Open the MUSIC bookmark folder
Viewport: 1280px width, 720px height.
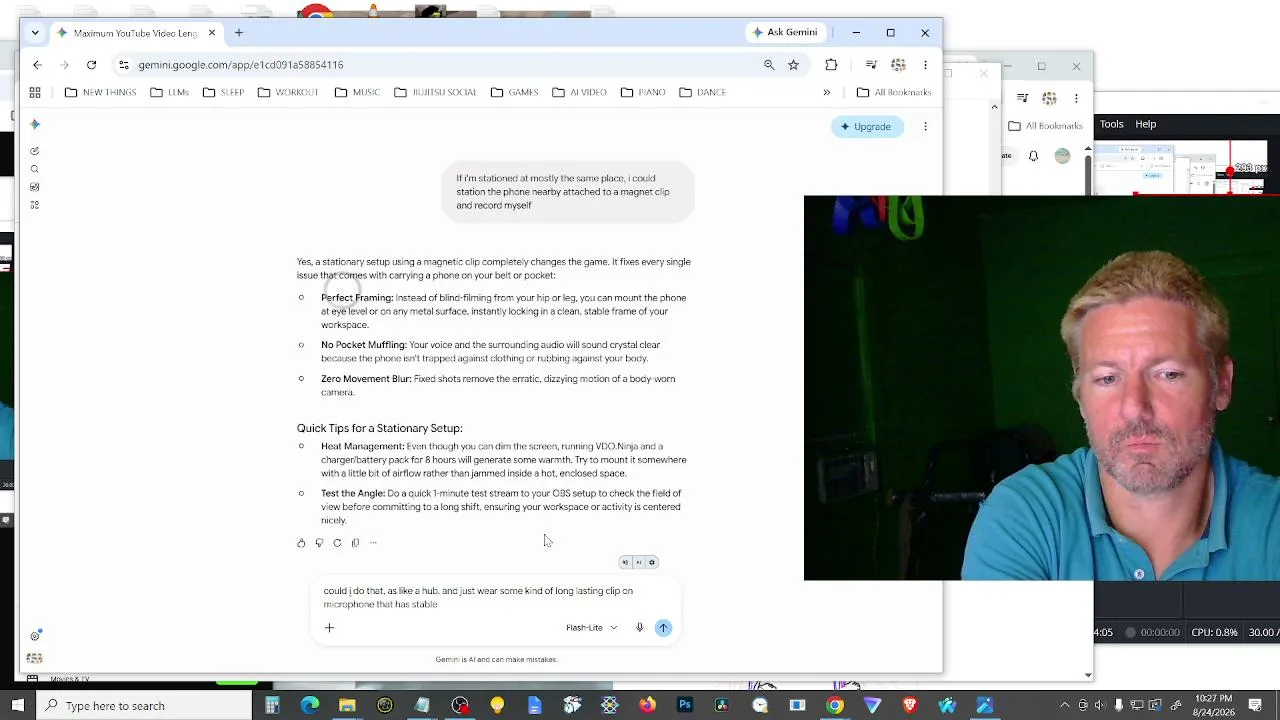point(357,92)
